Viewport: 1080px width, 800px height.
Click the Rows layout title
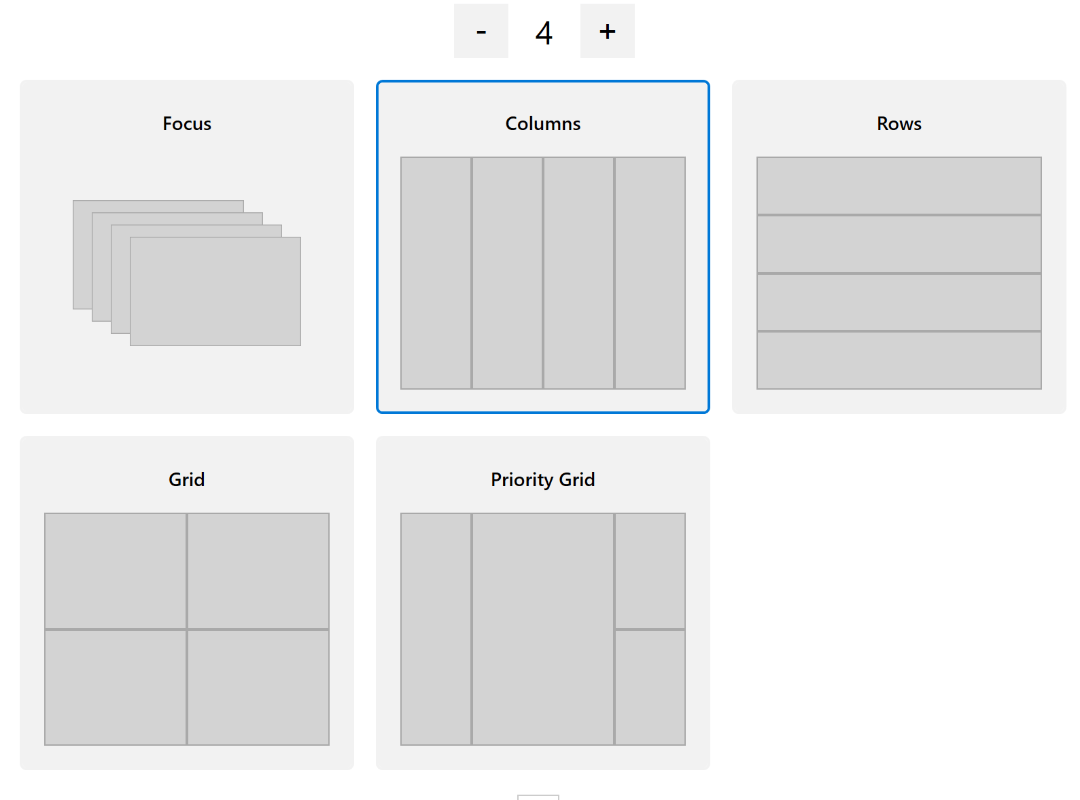(x=899, y=124)
